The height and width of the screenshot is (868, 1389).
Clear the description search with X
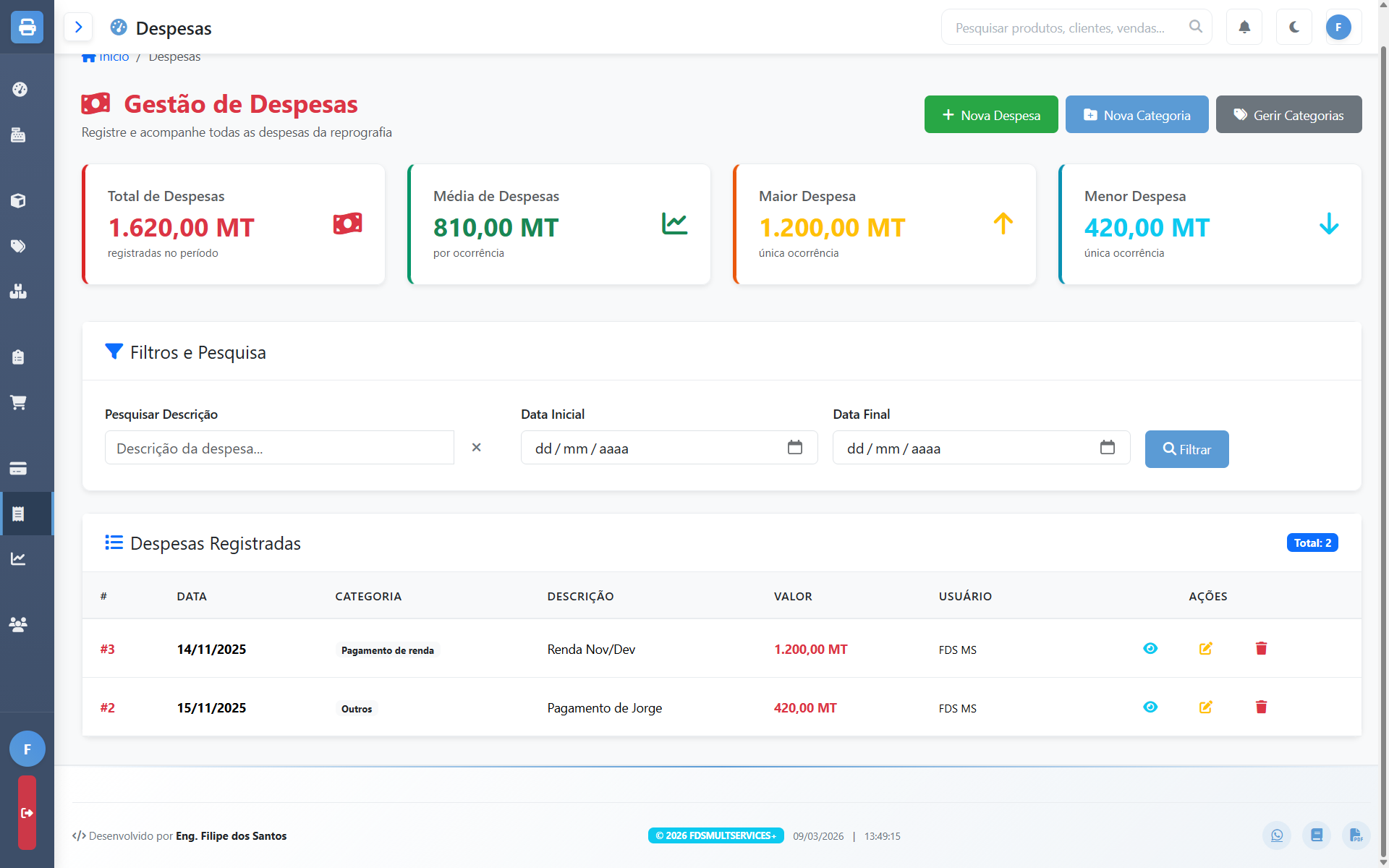[476, 448]
